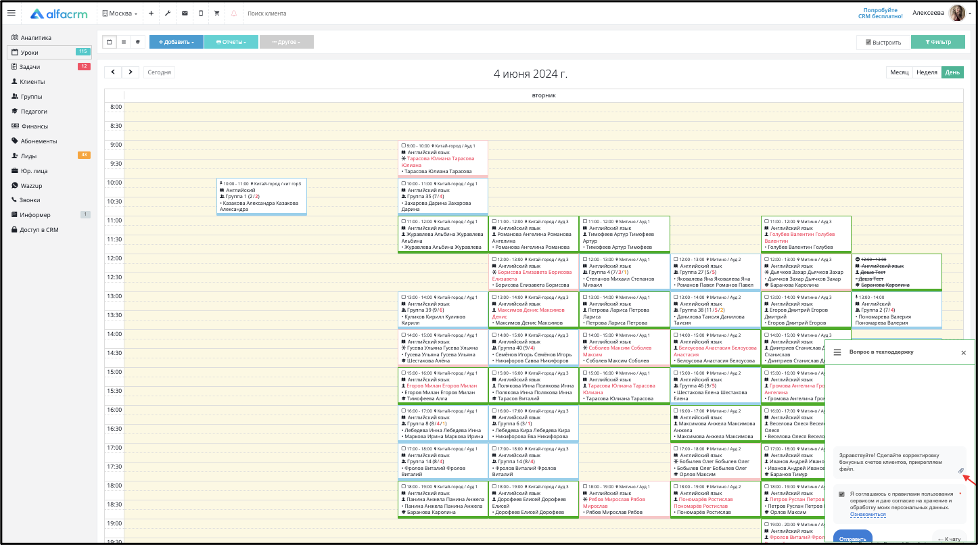Open the Ознакомиться link in chat
Viewport: 979px width, 545px height.
[x=867, y=514]
